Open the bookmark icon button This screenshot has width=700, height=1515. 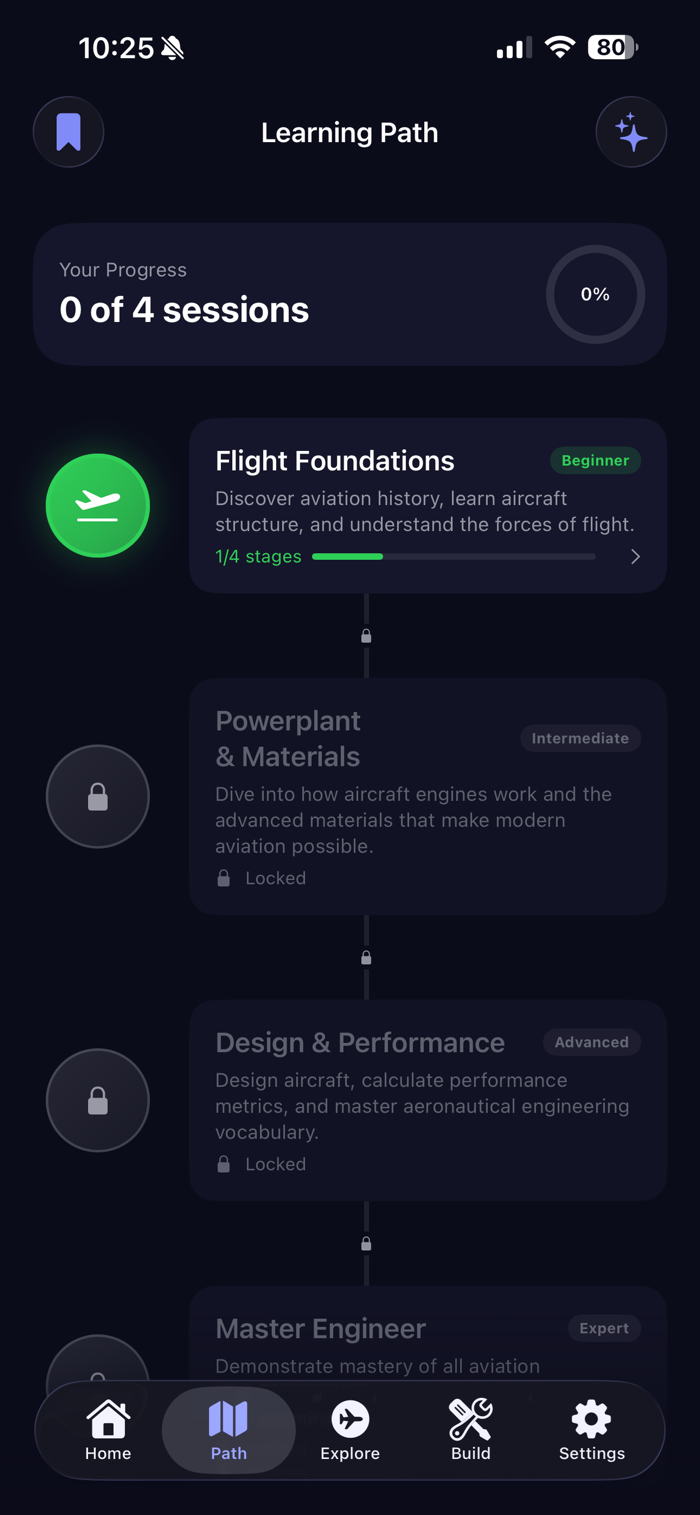click(x=69, y=132)
